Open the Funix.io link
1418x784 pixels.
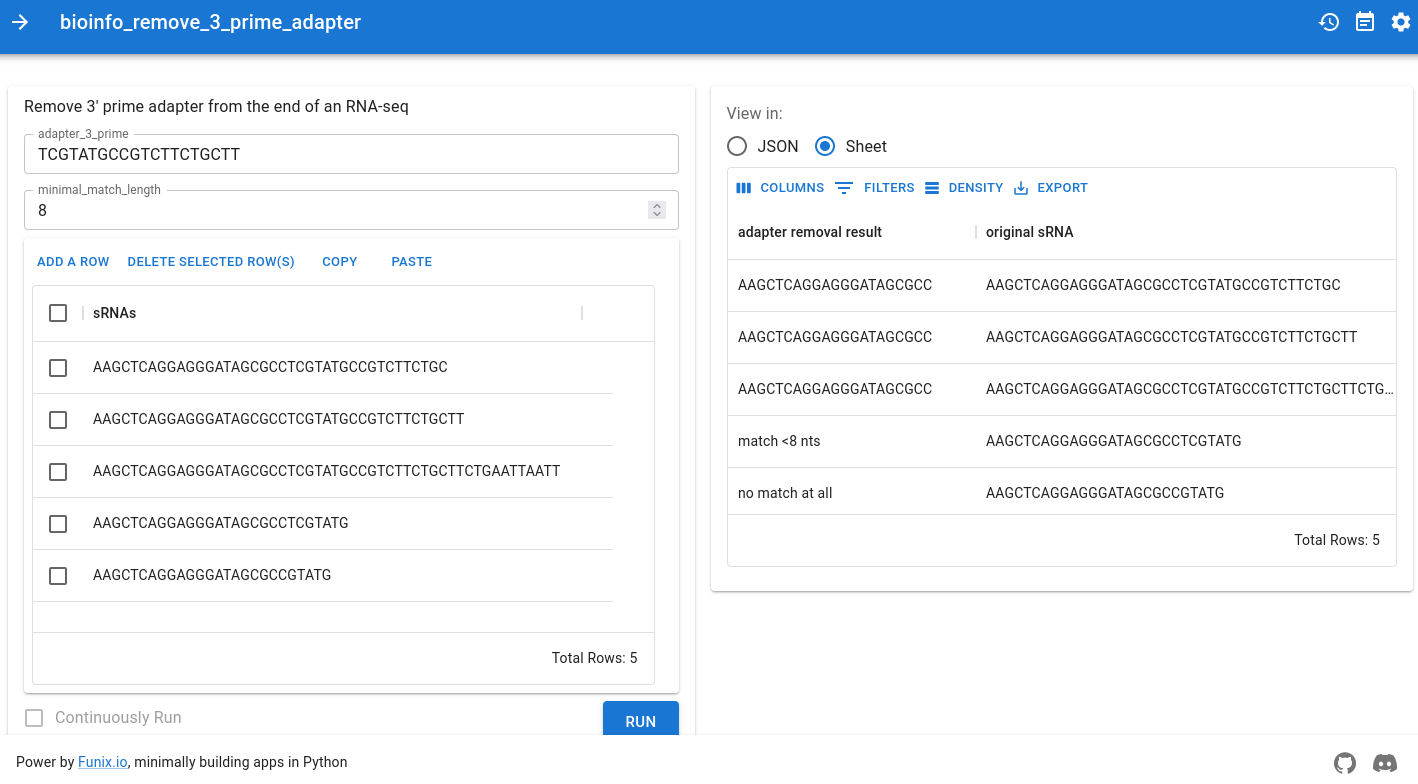point(103,762)
